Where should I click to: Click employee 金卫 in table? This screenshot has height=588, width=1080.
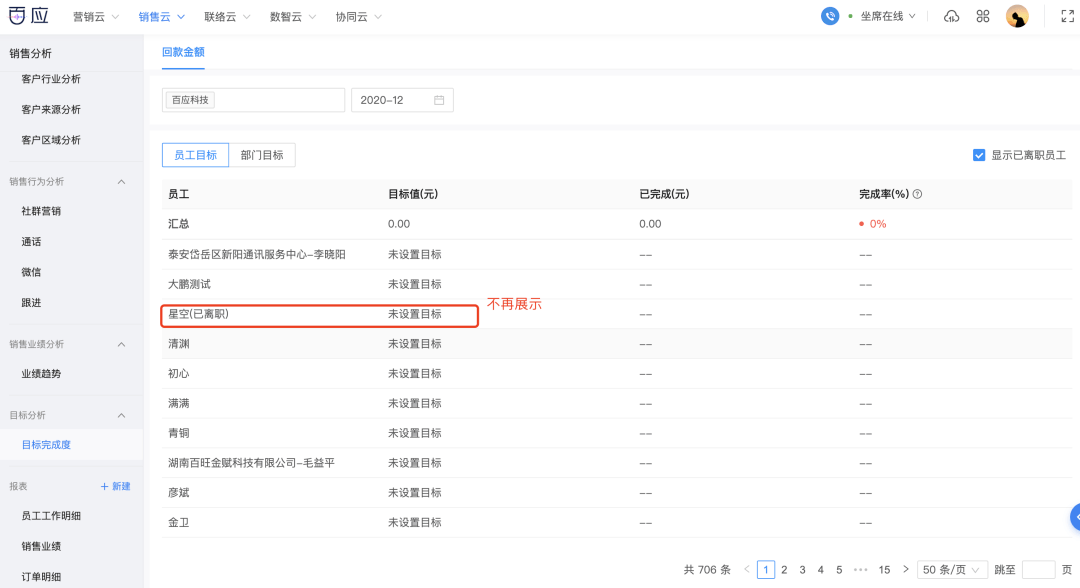[x=178, y=523]
